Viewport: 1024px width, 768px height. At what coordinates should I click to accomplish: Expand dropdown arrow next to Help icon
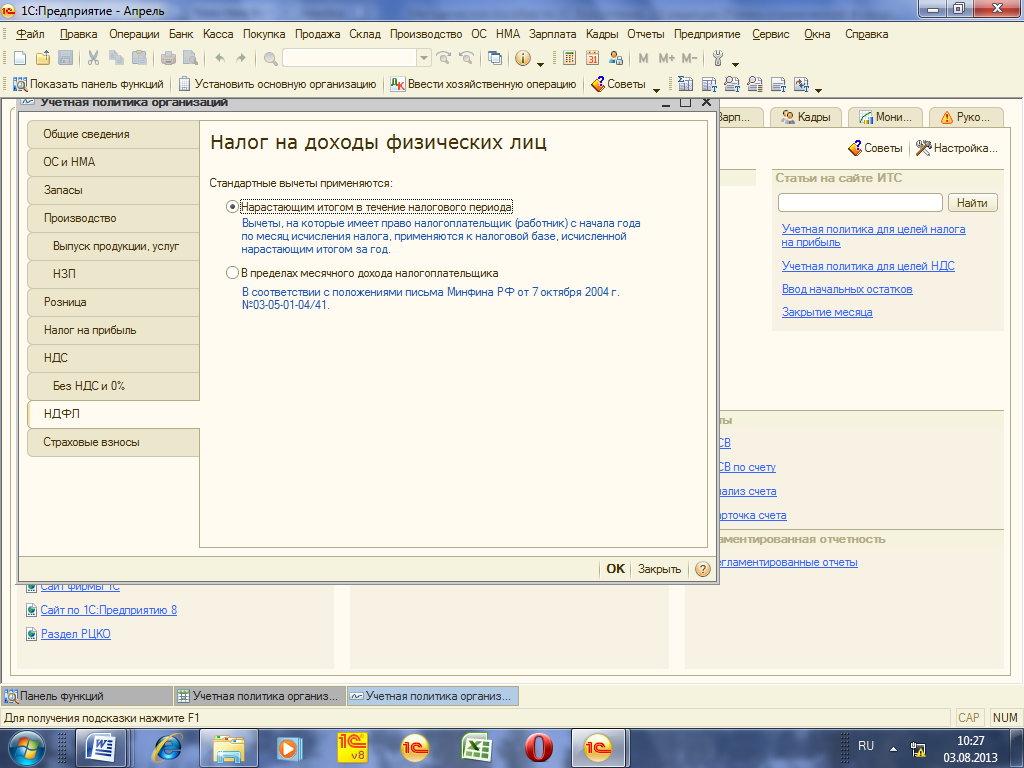540,64
